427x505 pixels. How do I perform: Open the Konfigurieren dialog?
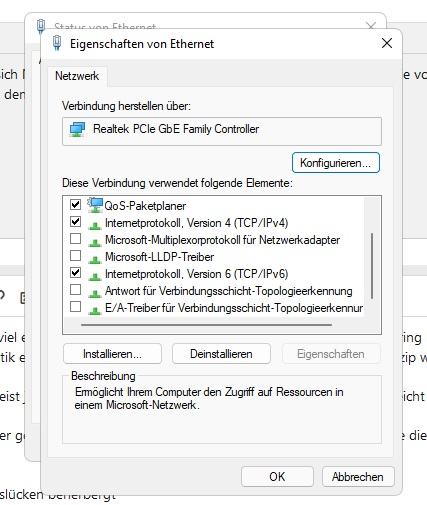(336, 163)
